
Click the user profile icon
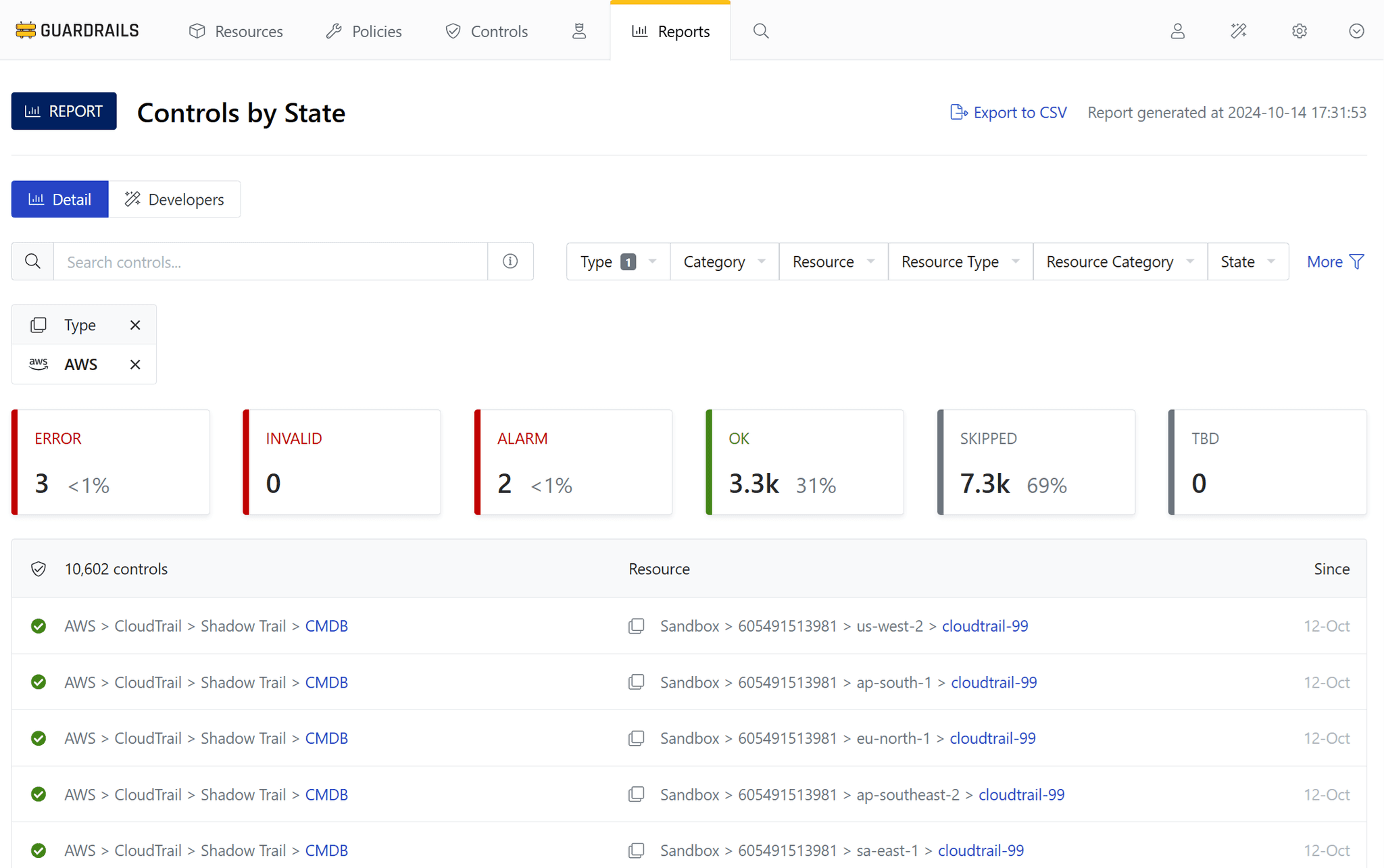(x=1177, y=30)
